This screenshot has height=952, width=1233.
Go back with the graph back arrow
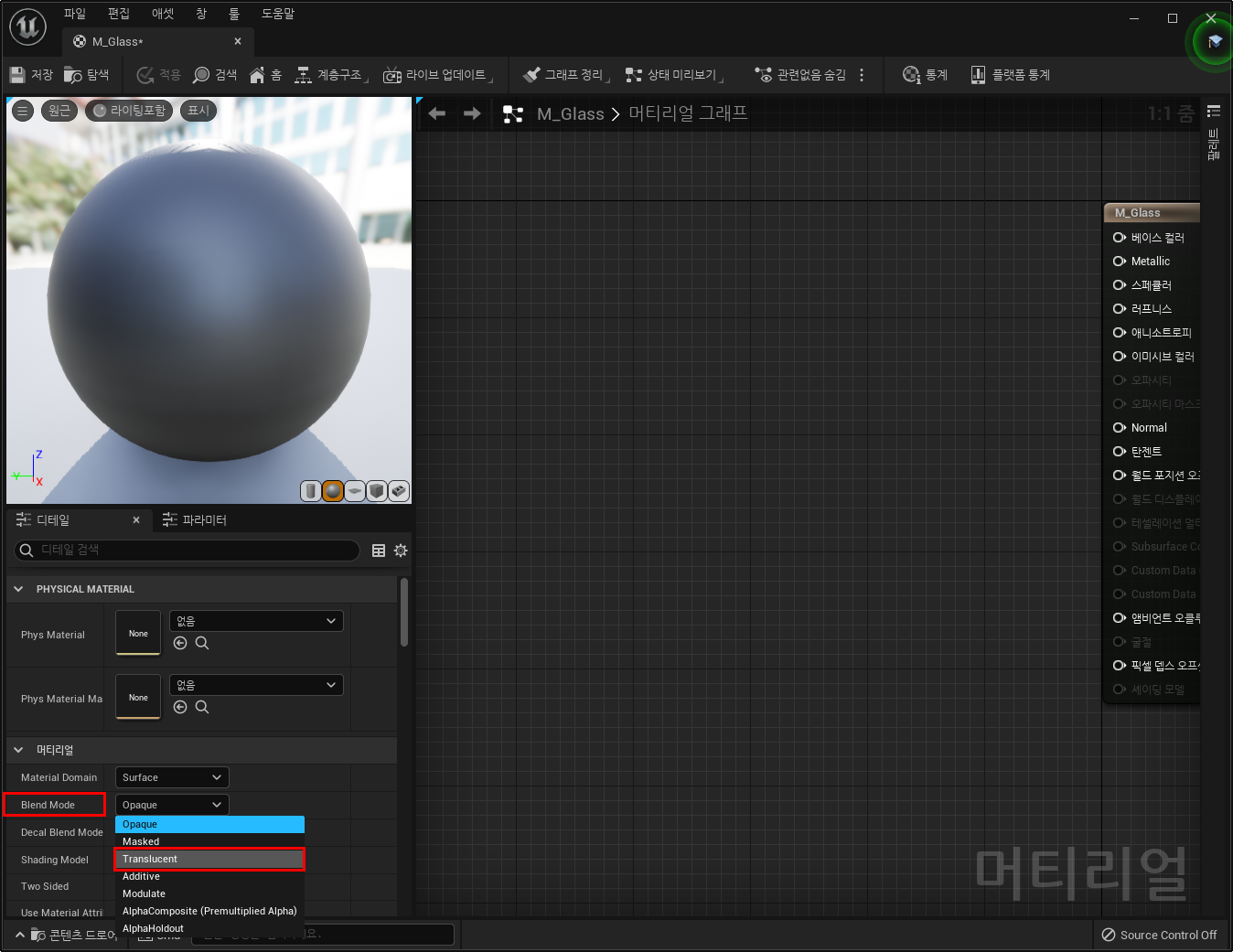pos(437,113)
